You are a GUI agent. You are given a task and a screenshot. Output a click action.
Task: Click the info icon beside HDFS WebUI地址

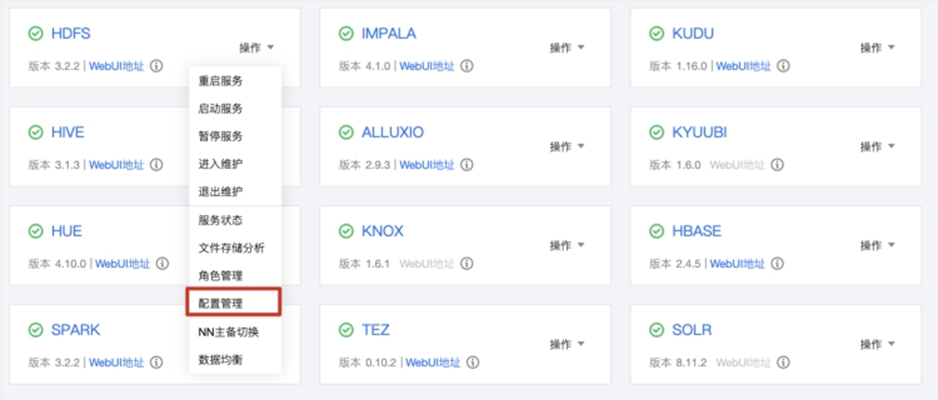pos(156,66)
